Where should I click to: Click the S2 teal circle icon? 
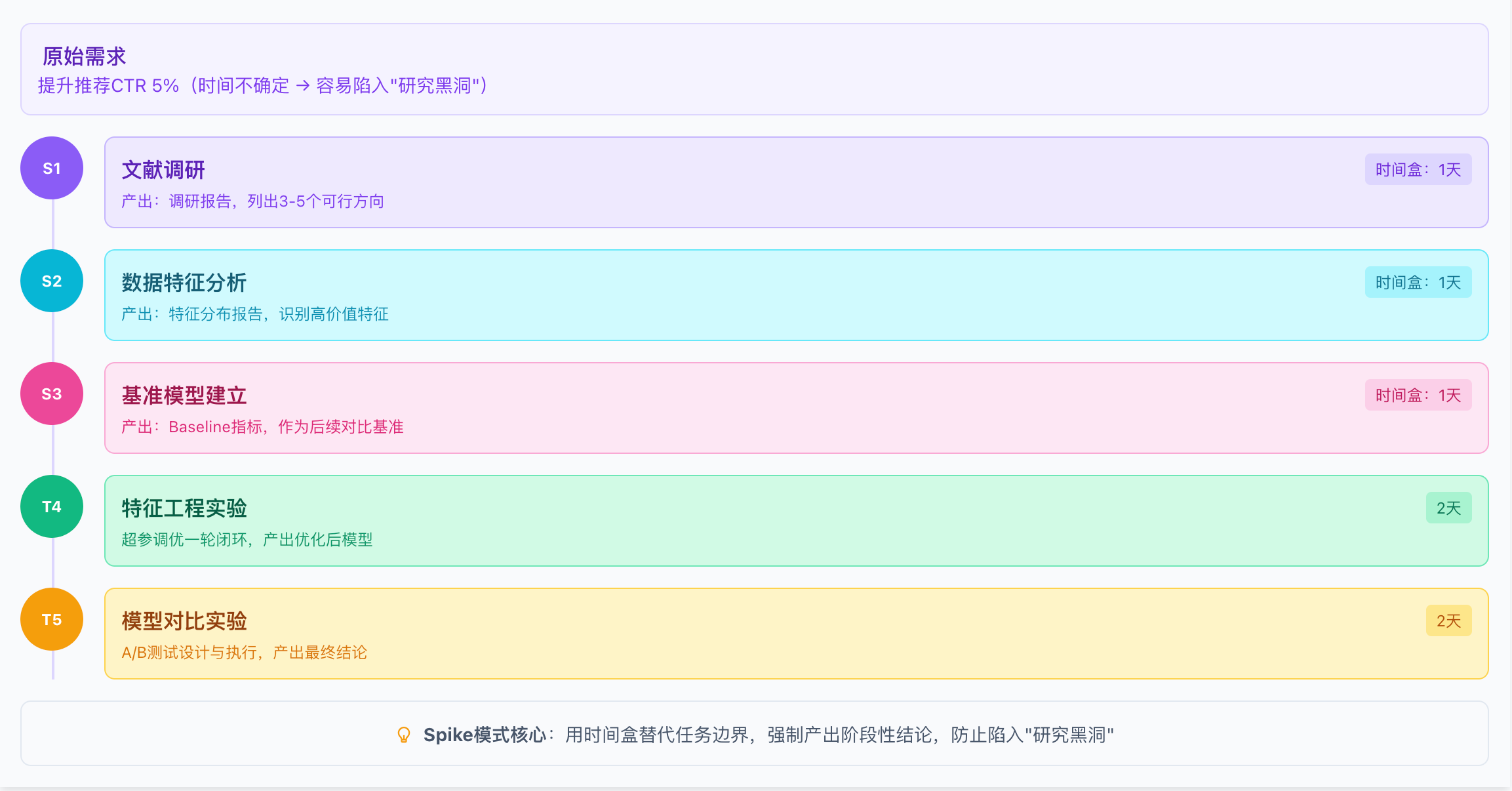[51, 281]
